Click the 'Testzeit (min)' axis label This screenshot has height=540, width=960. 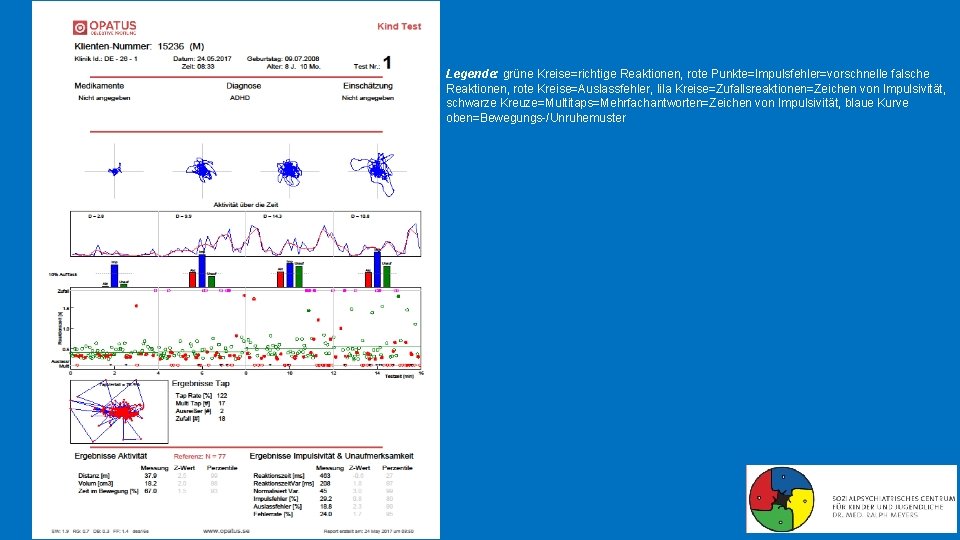[399, 376]
